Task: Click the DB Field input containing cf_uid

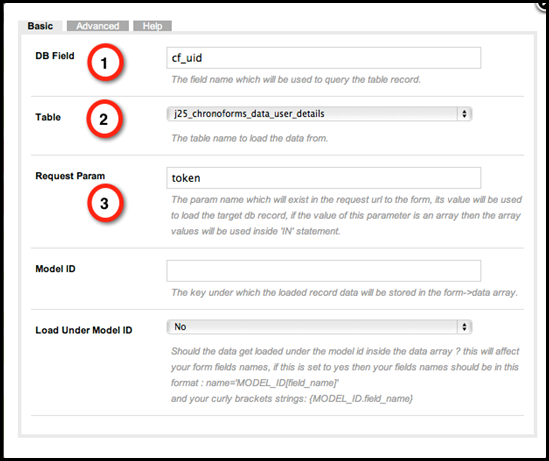Action: click(324, 58)
